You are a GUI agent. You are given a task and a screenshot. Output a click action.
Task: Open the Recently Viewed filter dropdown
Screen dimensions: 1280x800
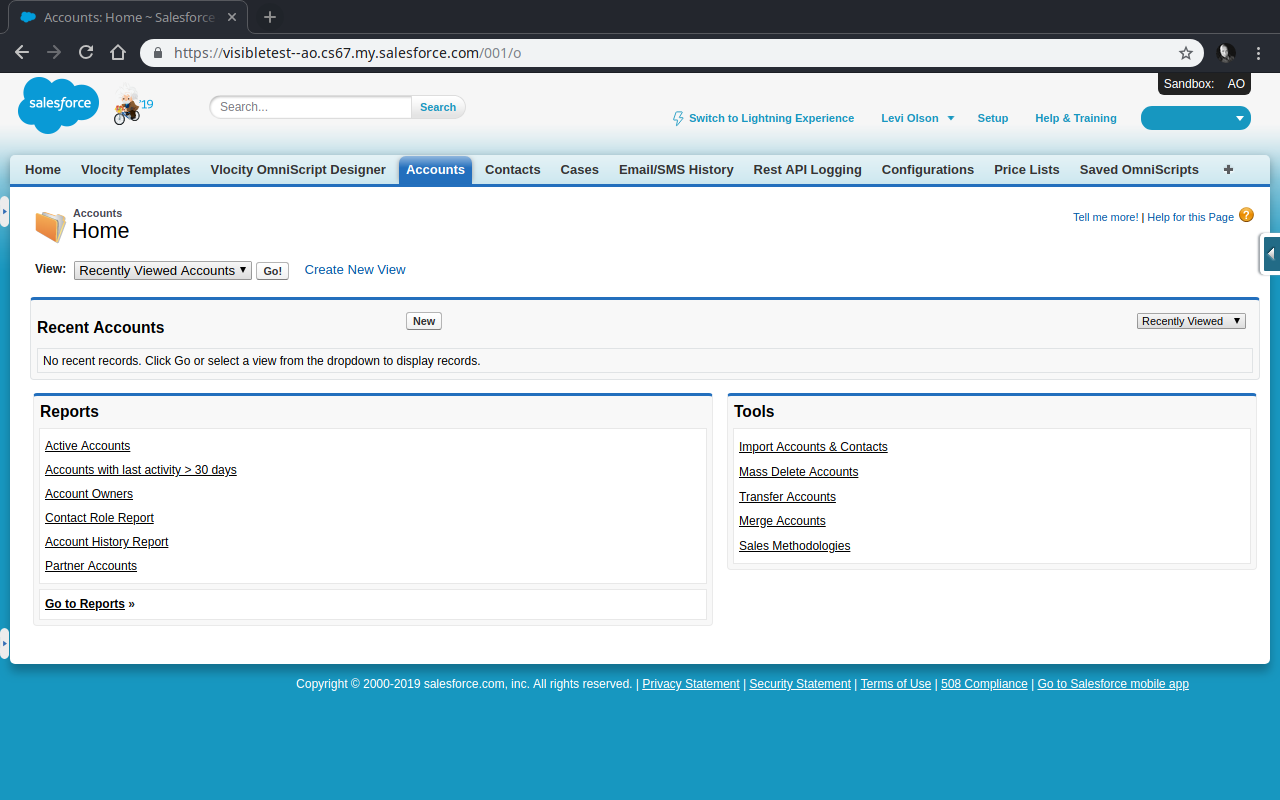(1191, 321)
